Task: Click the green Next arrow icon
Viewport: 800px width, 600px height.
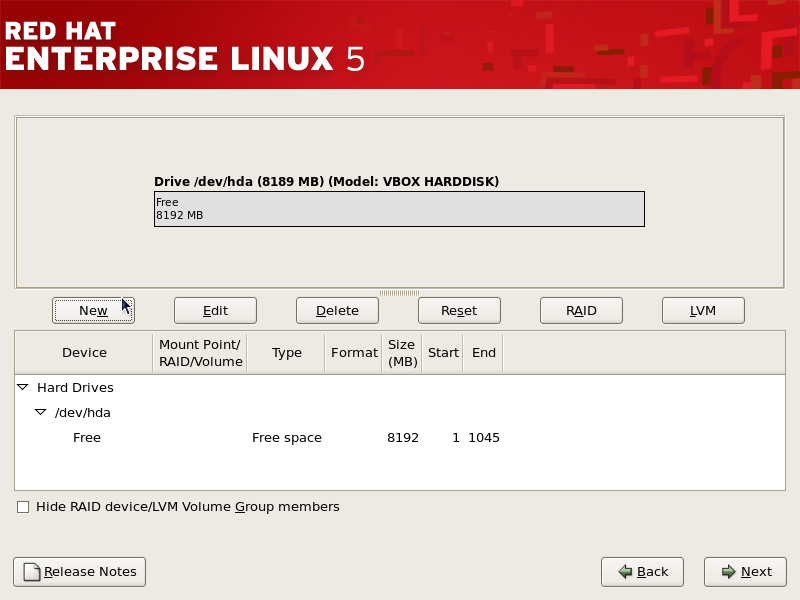Action: (729, 571)
